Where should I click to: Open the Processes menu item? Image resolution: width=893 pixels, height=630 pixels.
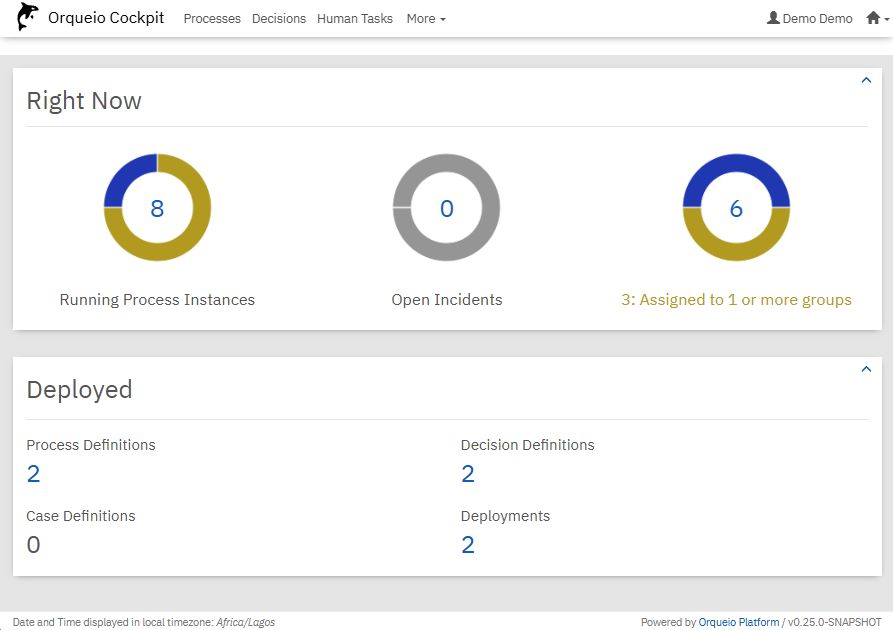[x=212, y=18]
